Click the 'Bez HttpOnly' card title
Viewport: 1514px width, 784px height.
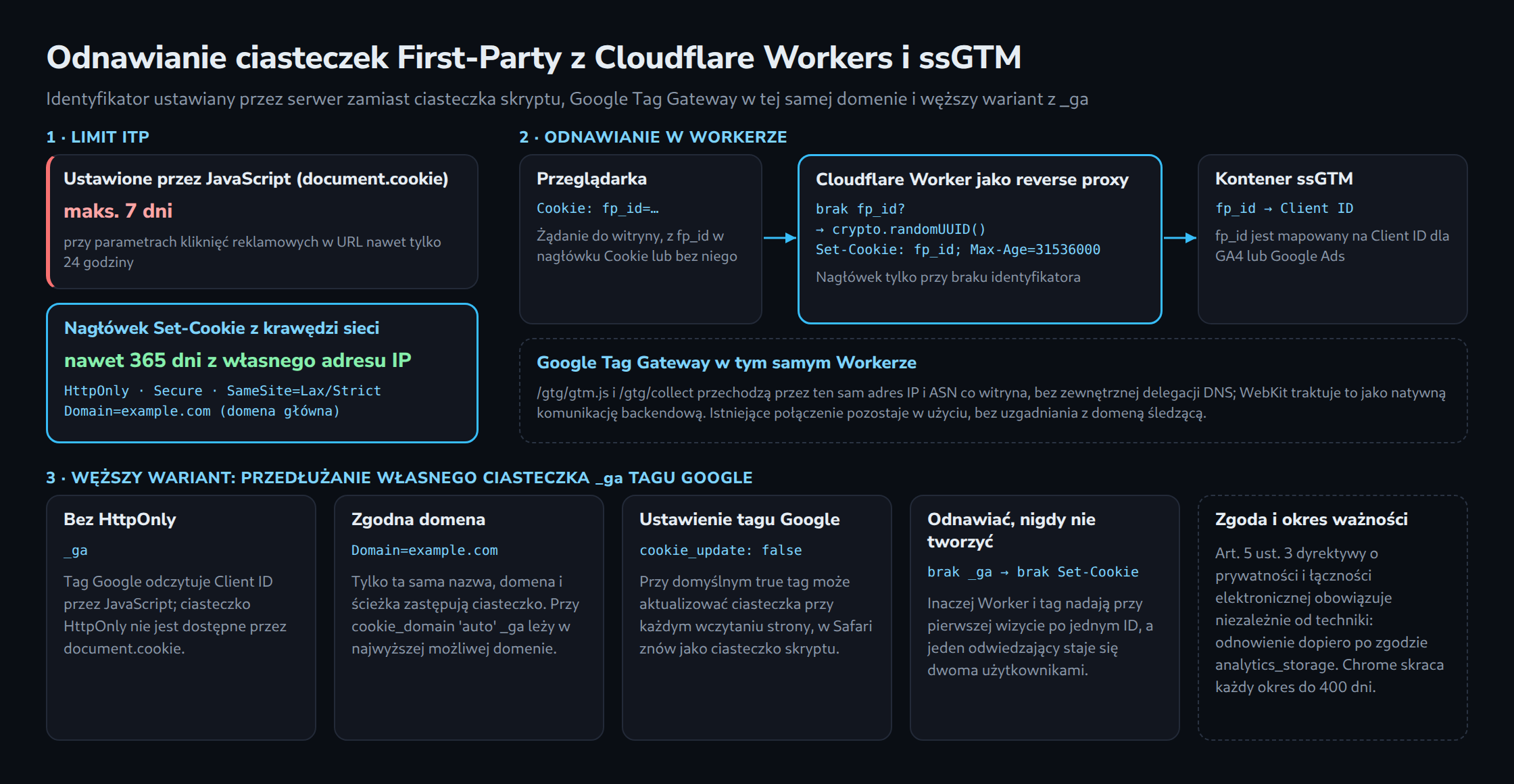pos(120,519)
